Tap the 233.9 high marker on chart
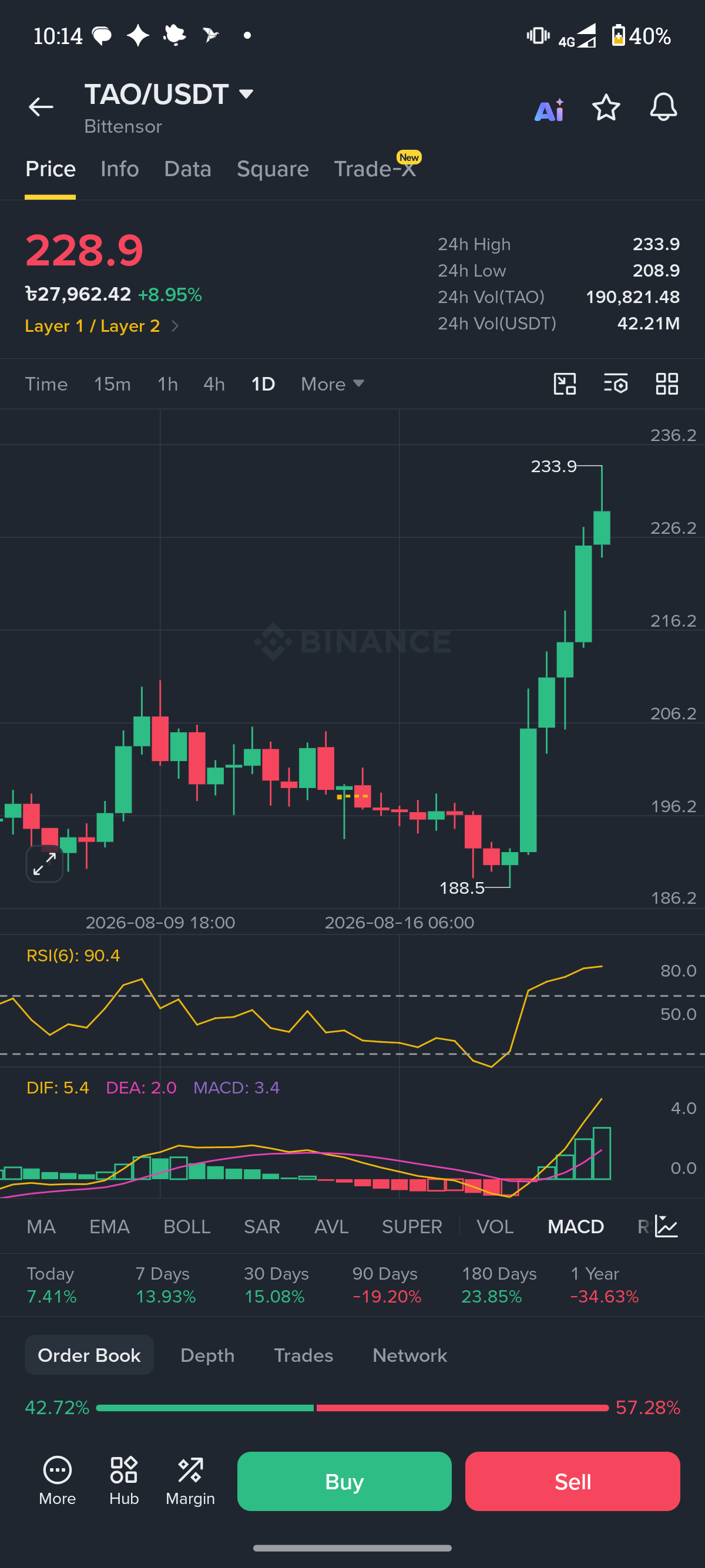Screen dimensions: 705x1568 coord(553,466)
